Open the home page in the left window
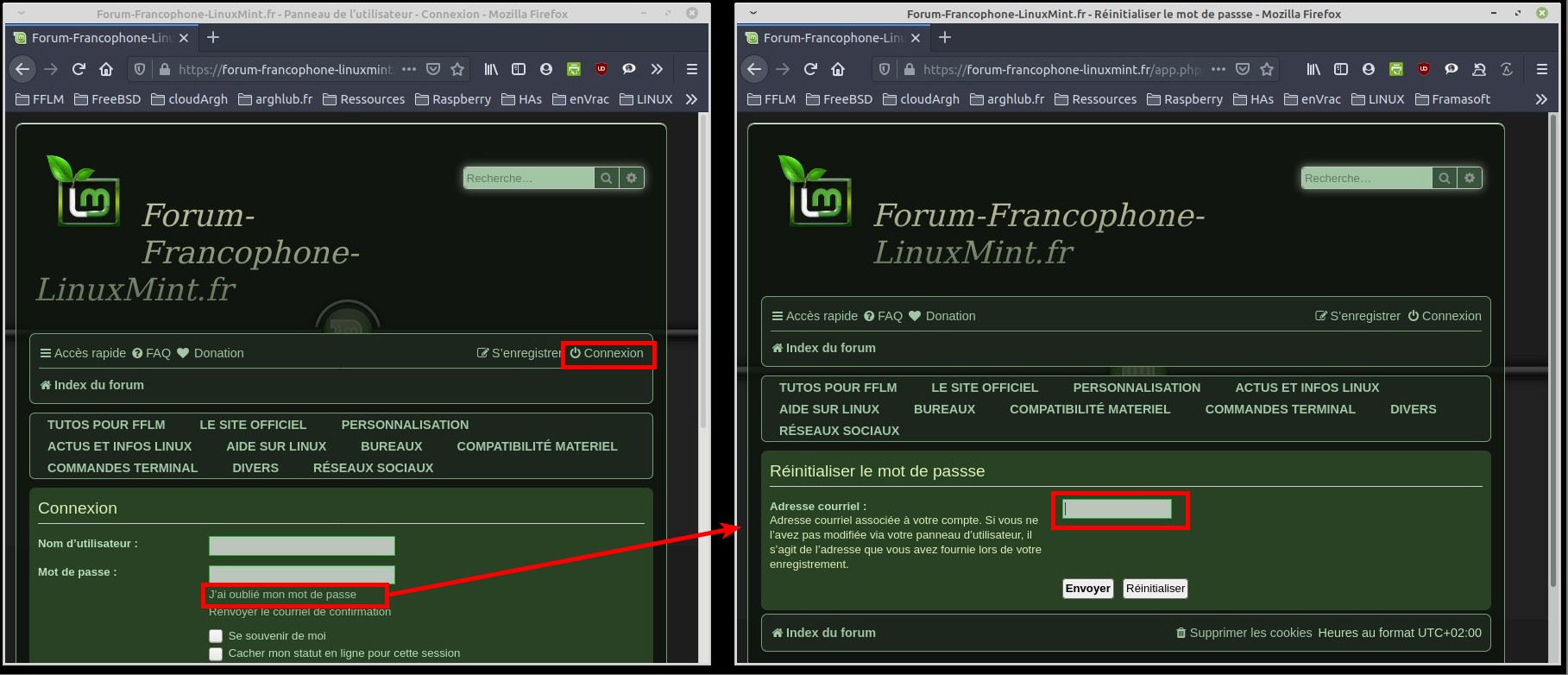Viewport: 1568px width, 675px height. pos(106,69)
